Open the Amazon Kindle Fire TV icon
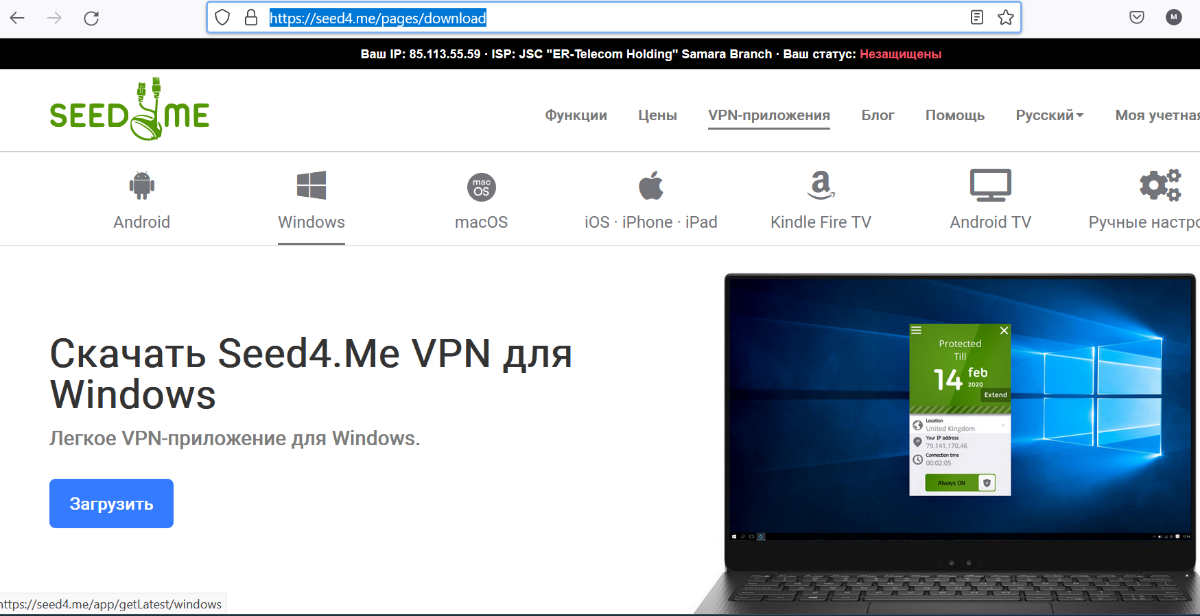1200x616 pixels. pos(820,186)
